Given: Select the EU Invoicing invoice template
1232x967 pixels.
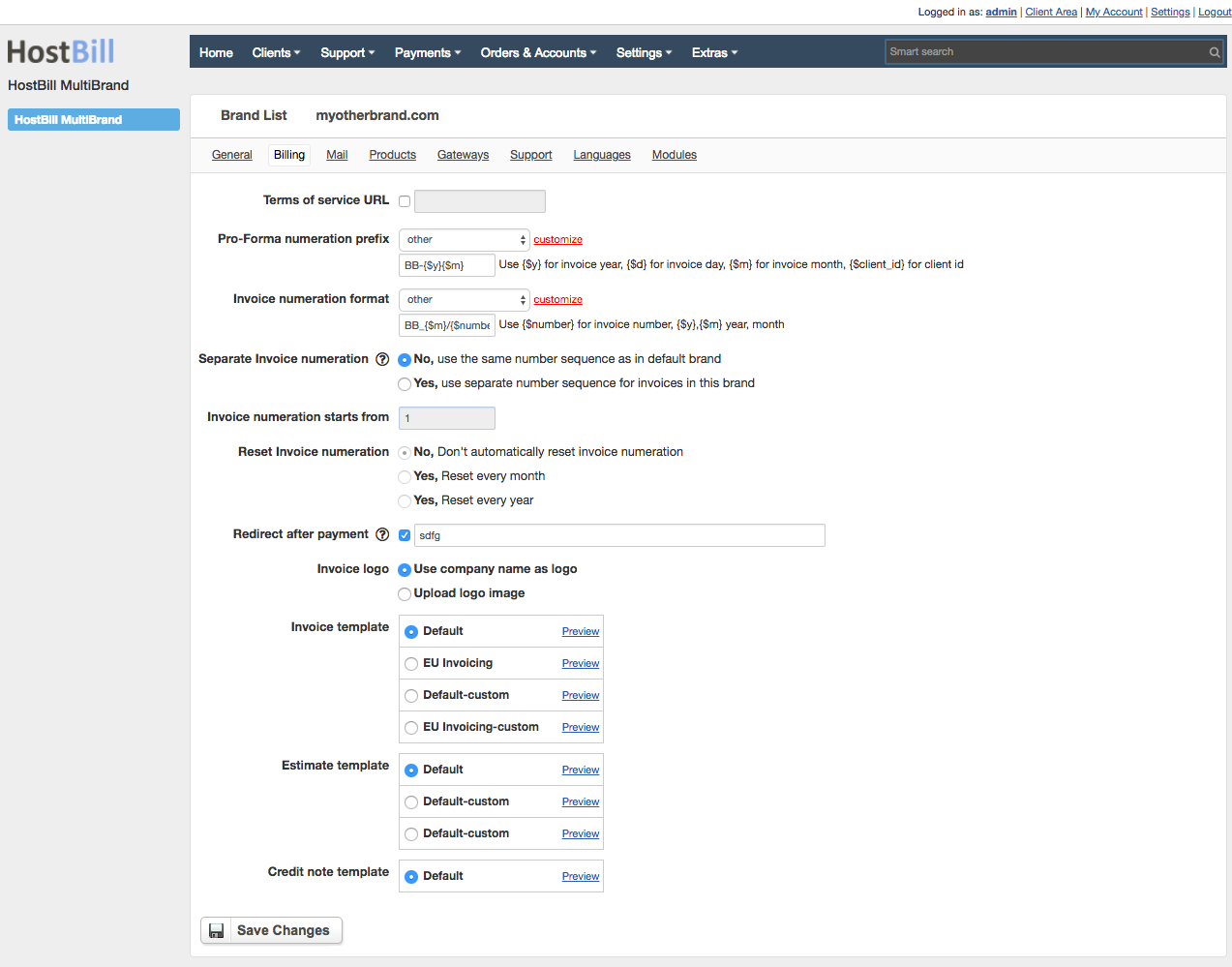Looking at the screenshot, I should click(411, 663).
